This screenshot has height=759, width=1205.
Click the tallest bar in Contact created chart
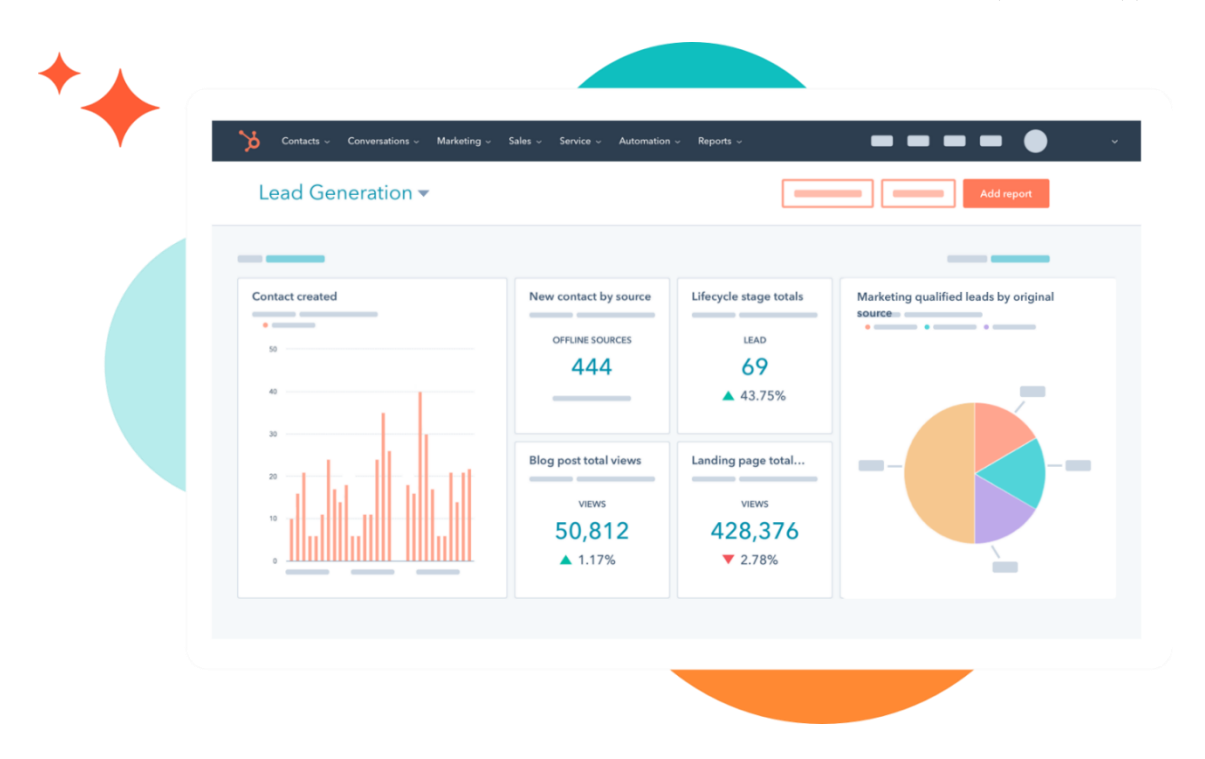420,475
